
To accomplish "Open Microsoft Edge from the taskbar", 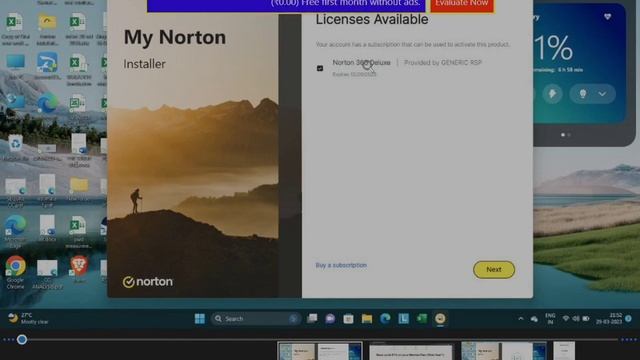I will (x=385, y=319).
